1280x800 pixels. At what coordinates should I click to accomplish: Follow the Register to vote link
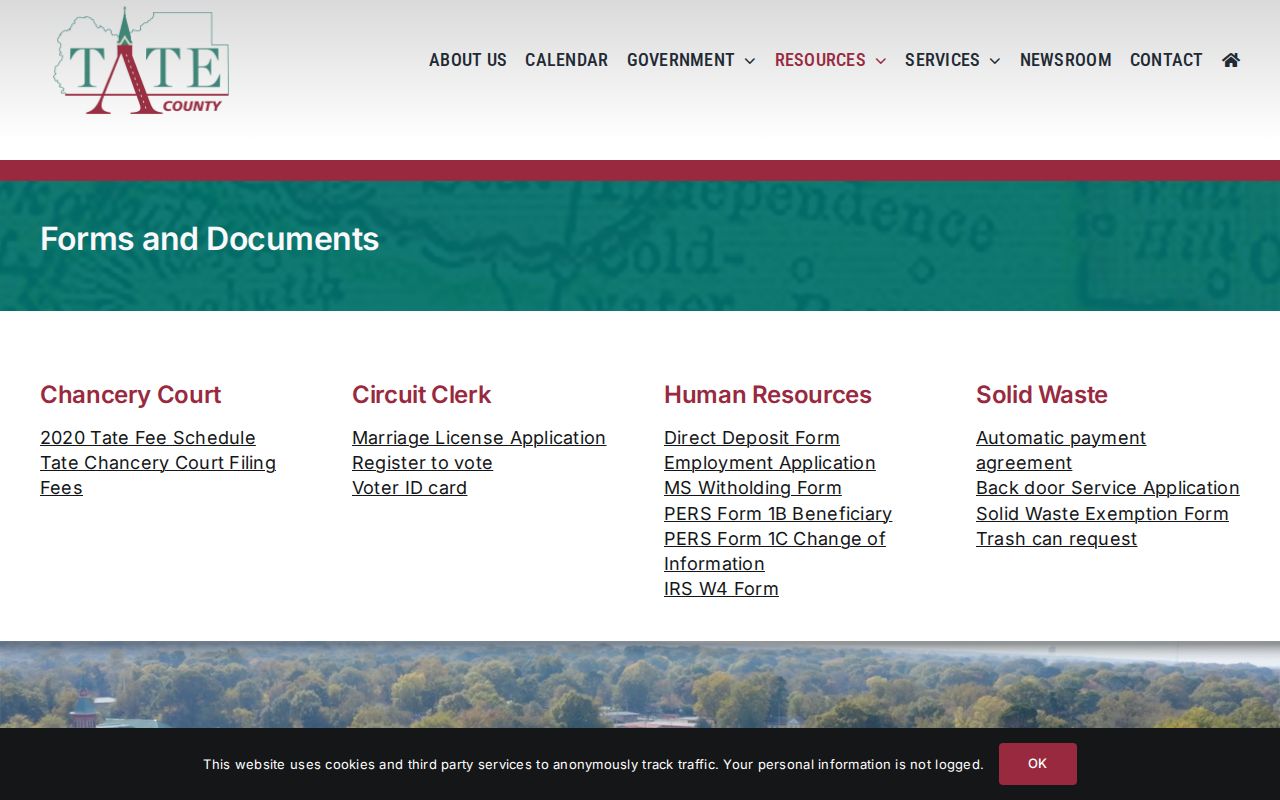coord(422,463)
